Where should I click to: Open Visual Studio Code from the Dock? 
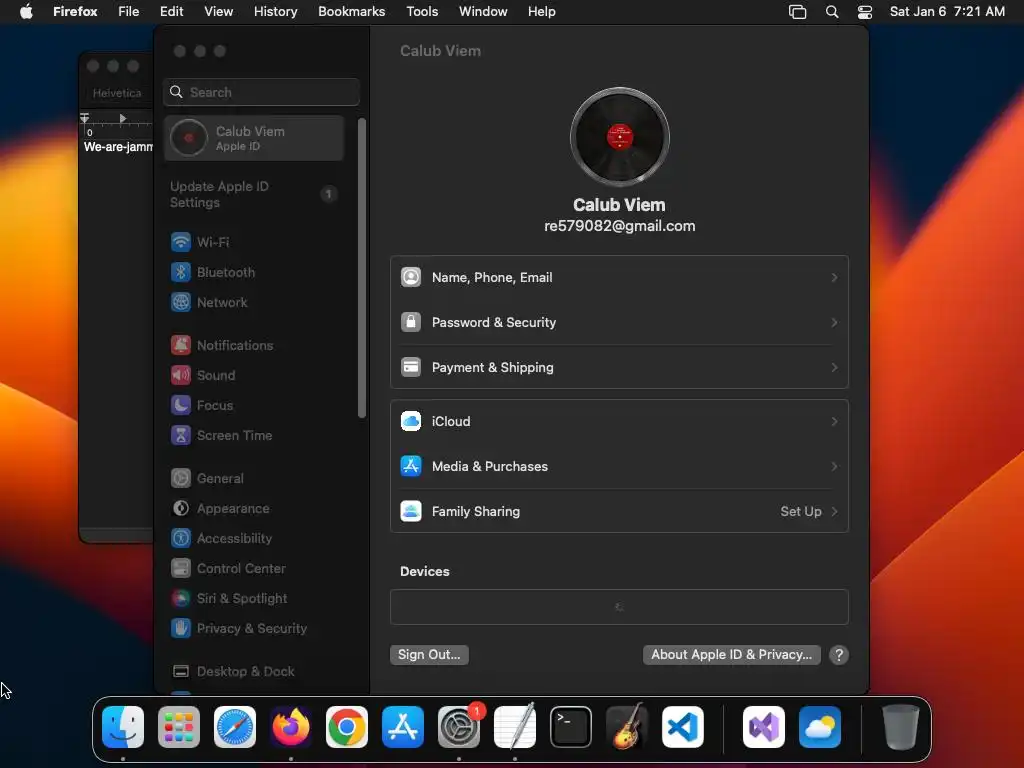pos(683,727)
